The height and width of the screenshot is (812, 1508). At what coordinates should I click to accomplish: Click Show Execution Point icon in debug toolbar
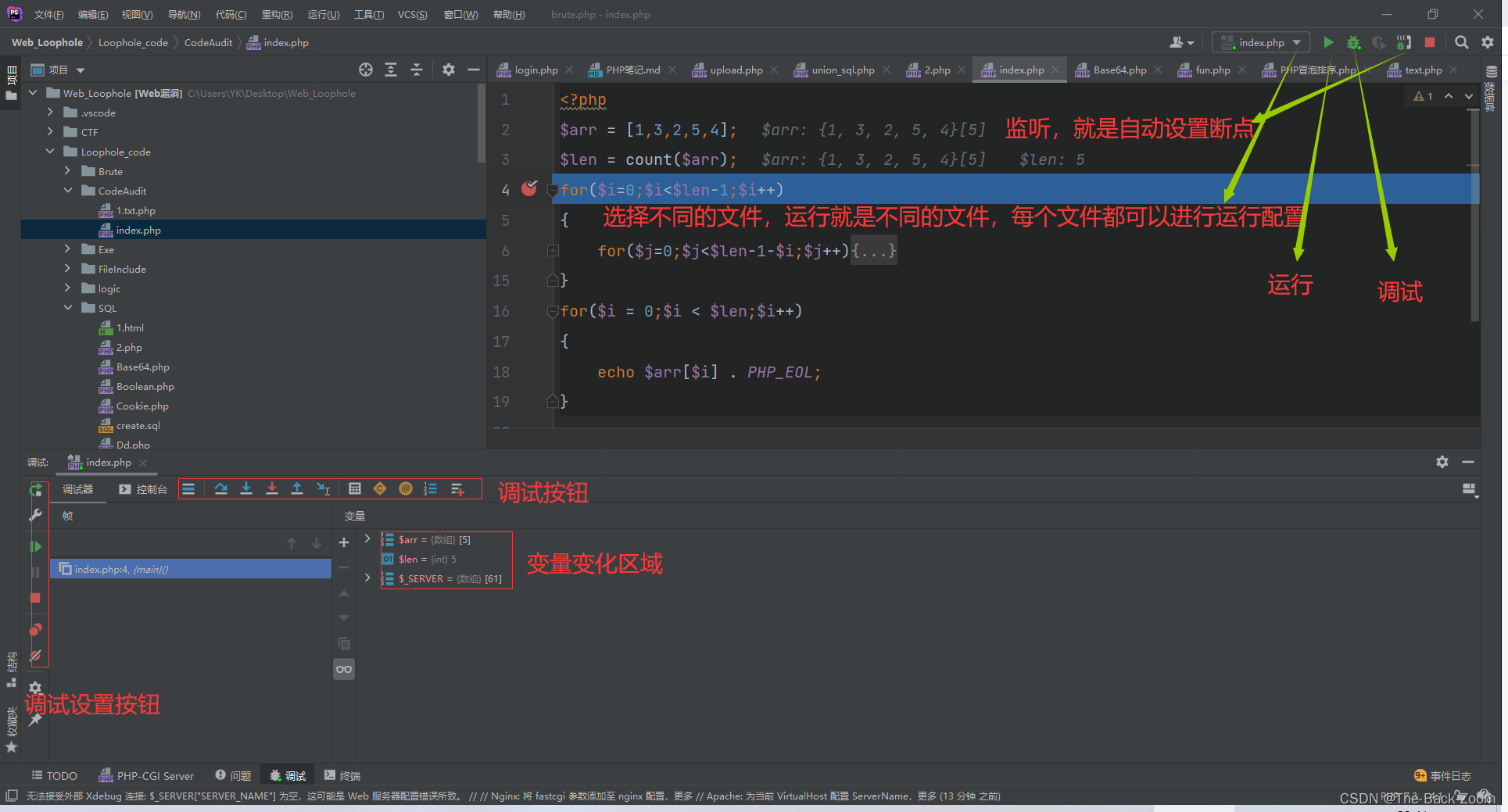pos(188,489)
